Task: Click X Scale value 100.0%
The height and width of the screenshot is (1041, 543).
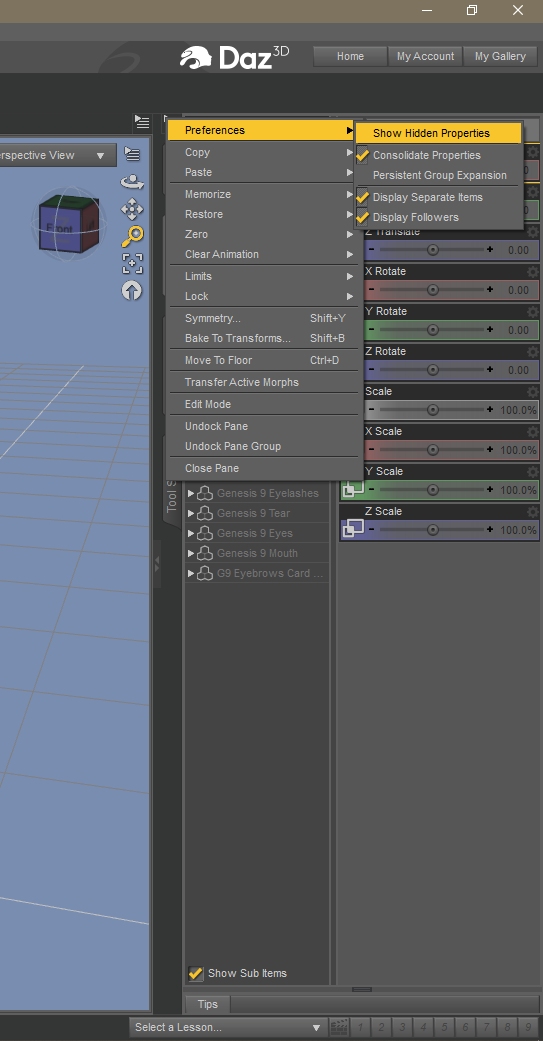Action: tap(518, 450)
